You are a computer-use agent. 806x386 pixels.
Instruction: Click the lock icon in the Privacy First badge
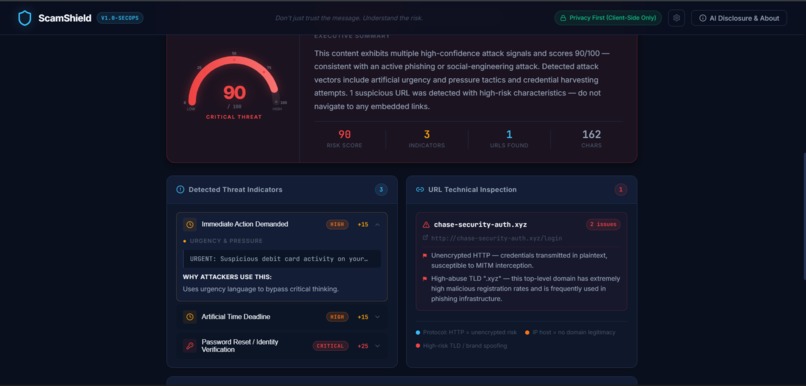click(563, 18)
